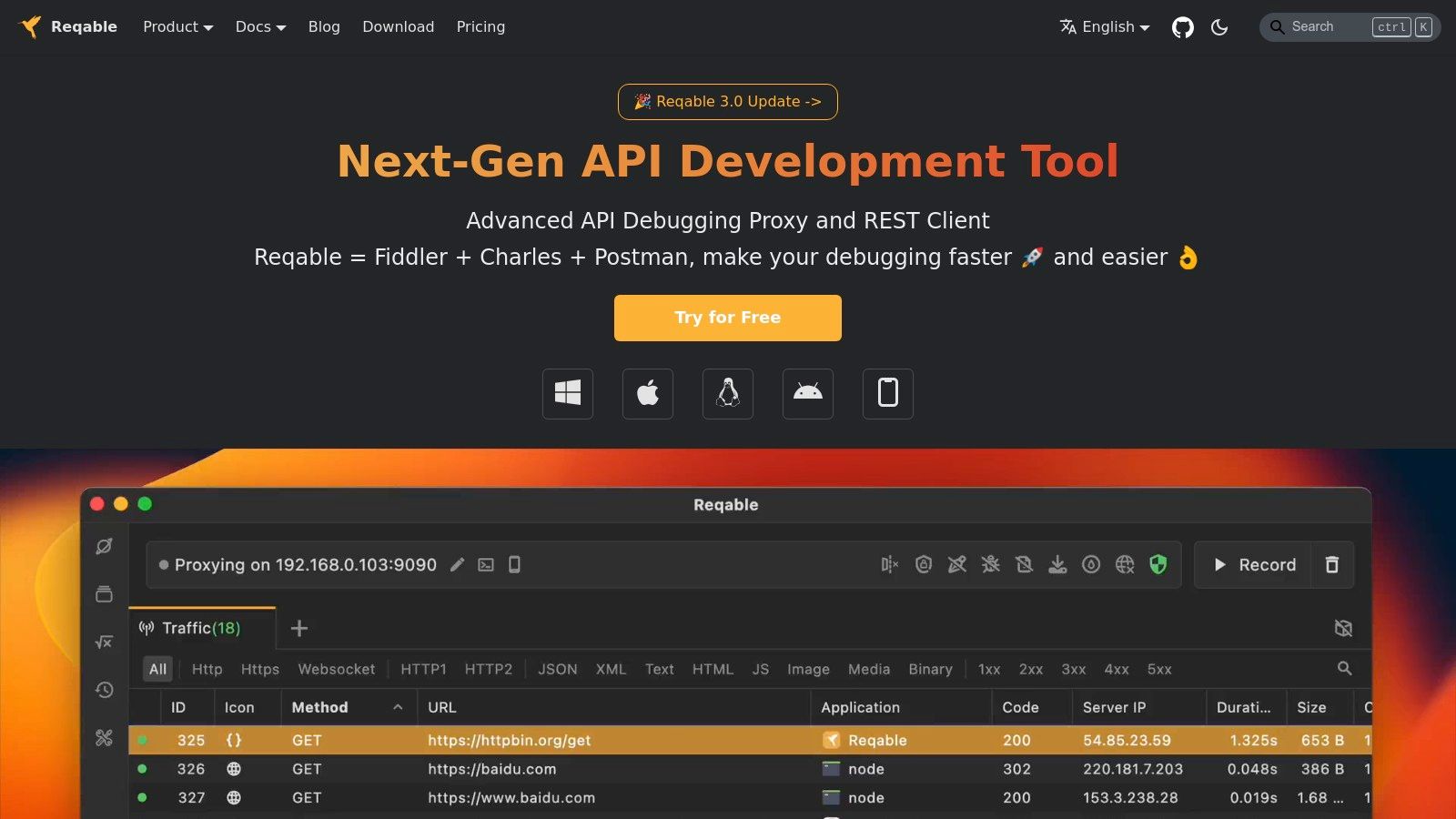Click the terminal icon beside proxy address
This screenshot has height=819, width=1456.
tap(486, 565)
